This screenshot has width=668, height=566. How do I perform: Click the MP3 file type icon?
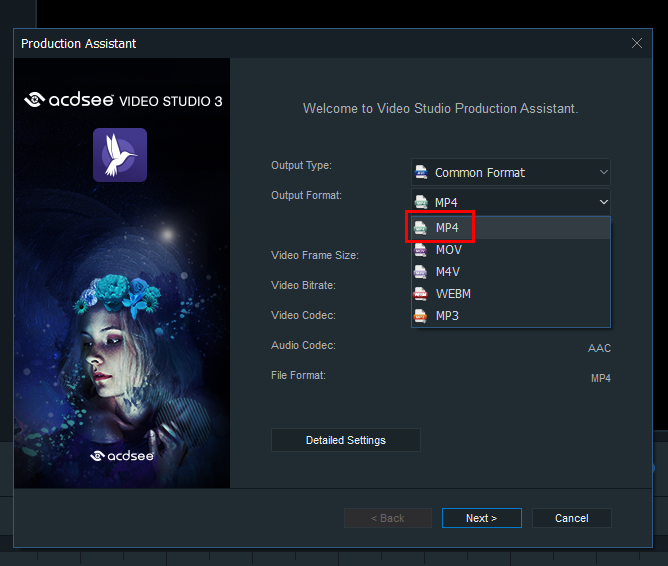(420, 316)
